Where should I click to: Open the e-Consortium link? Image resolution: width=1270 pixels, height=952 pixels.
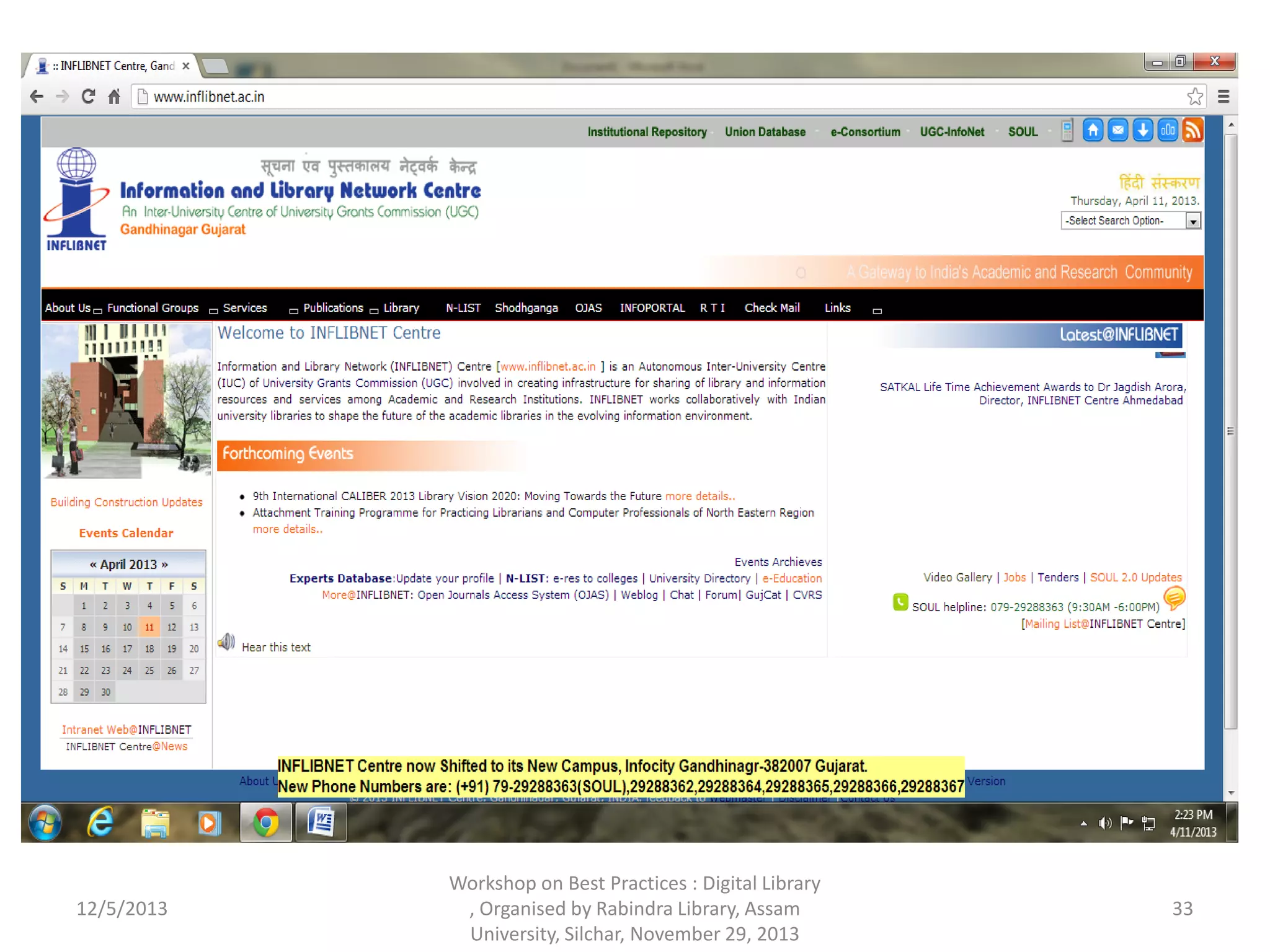point(865,132)
